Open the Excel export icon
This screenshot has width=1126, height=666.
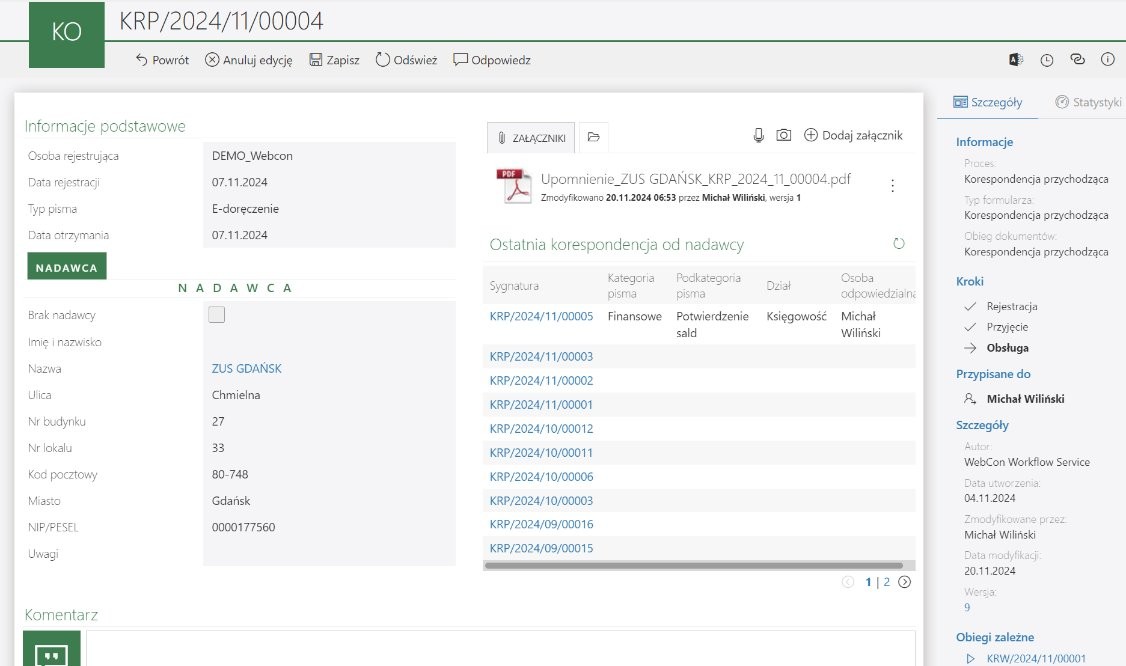[1016, 60]
